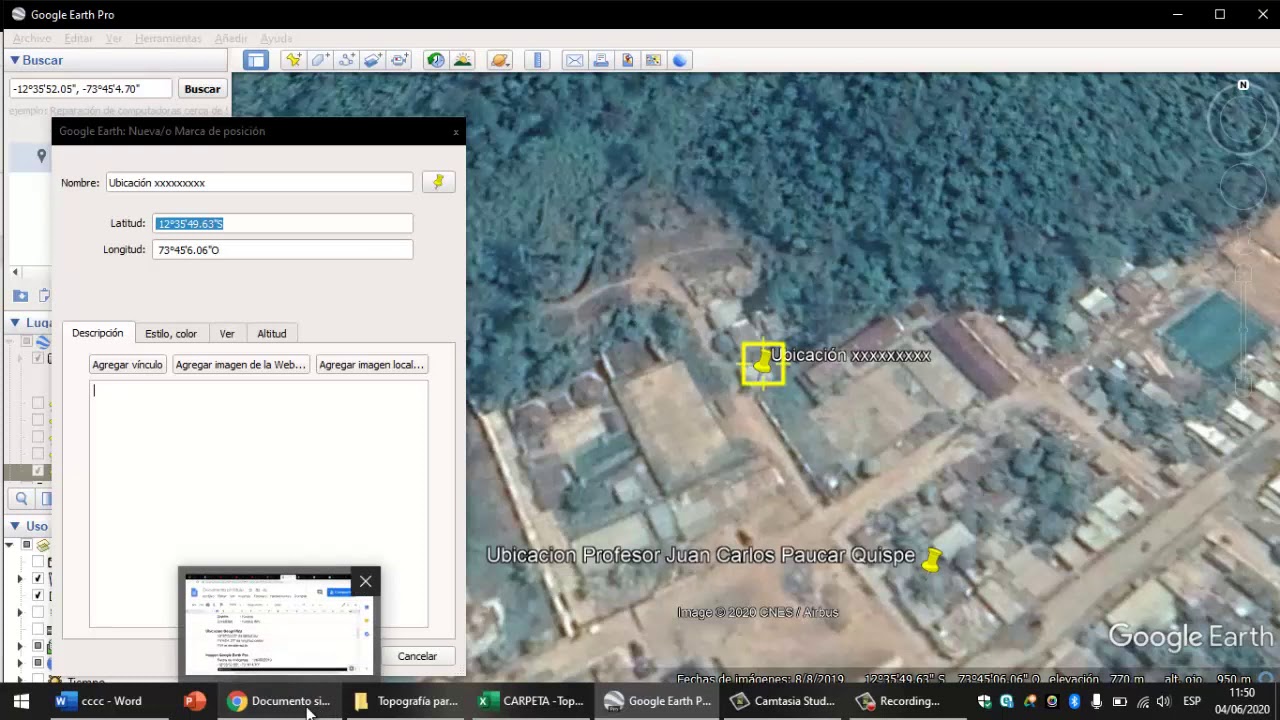Image resolution: width=1280 pixels, height=720 pixels.
Task: Click Agregar imagen local button
Action: pyautogui.click(x=372, y=365)
